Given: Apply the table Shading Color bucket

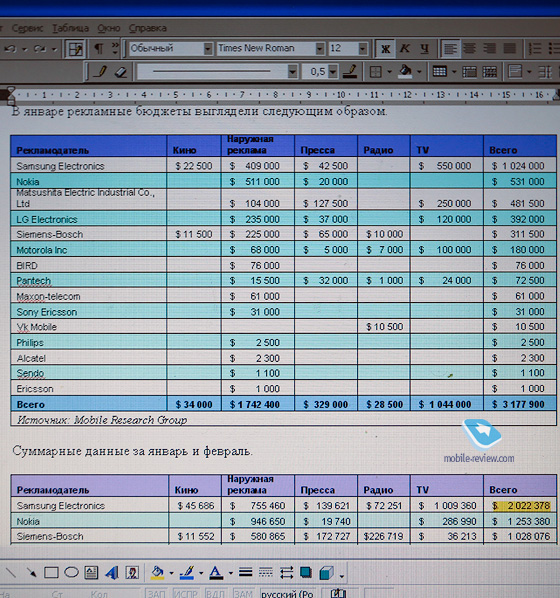Looking at the screenshot, I should (x=406, y=71).
